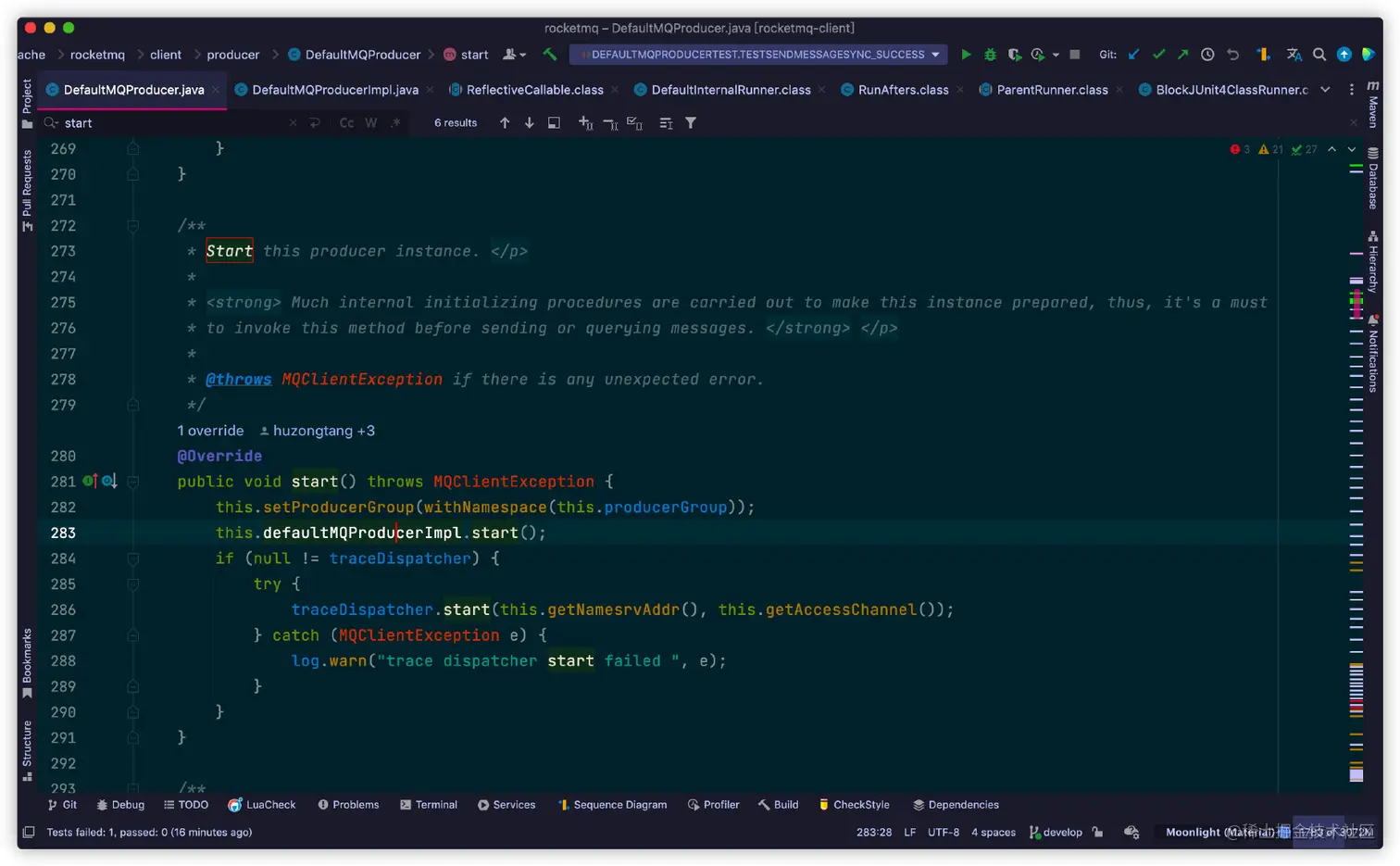Open Sequence Diagram tool window

click(612, 805)
